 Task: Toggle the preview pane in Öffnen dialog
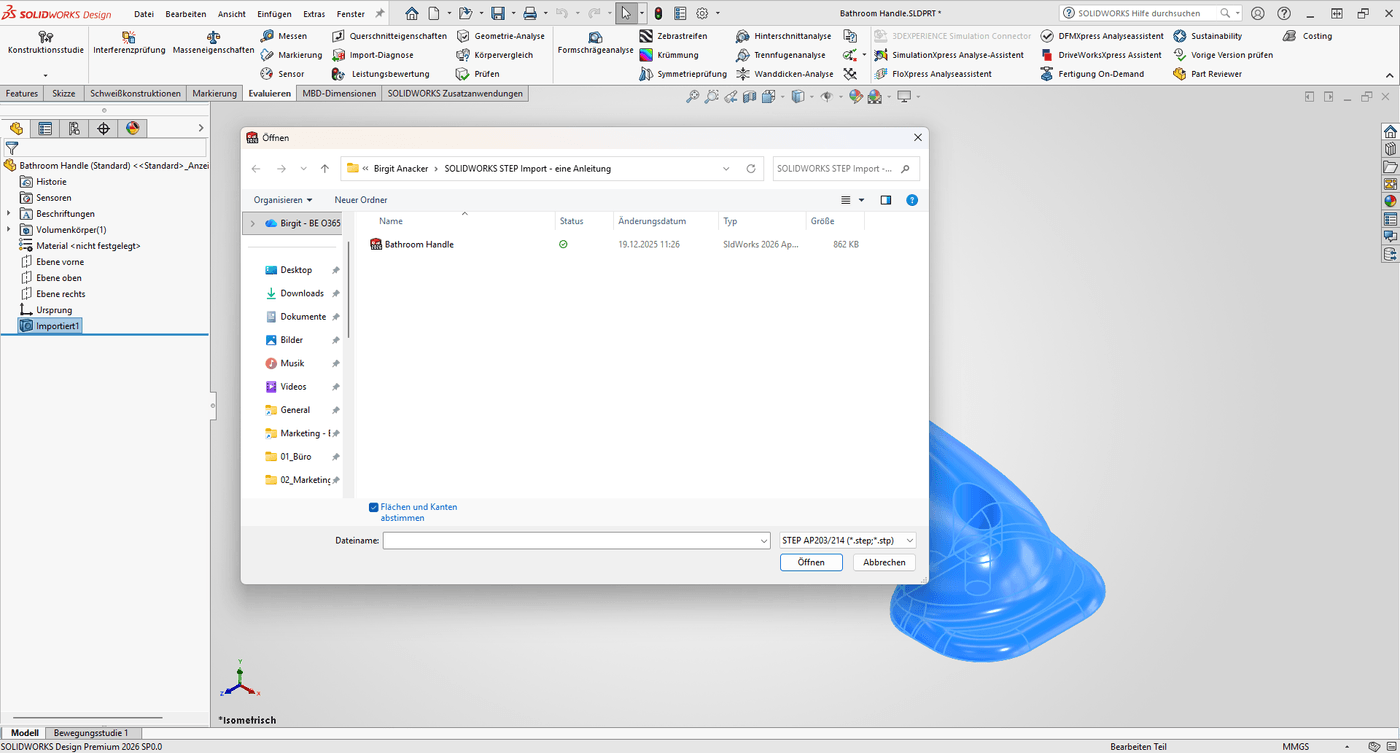point(884,199)
